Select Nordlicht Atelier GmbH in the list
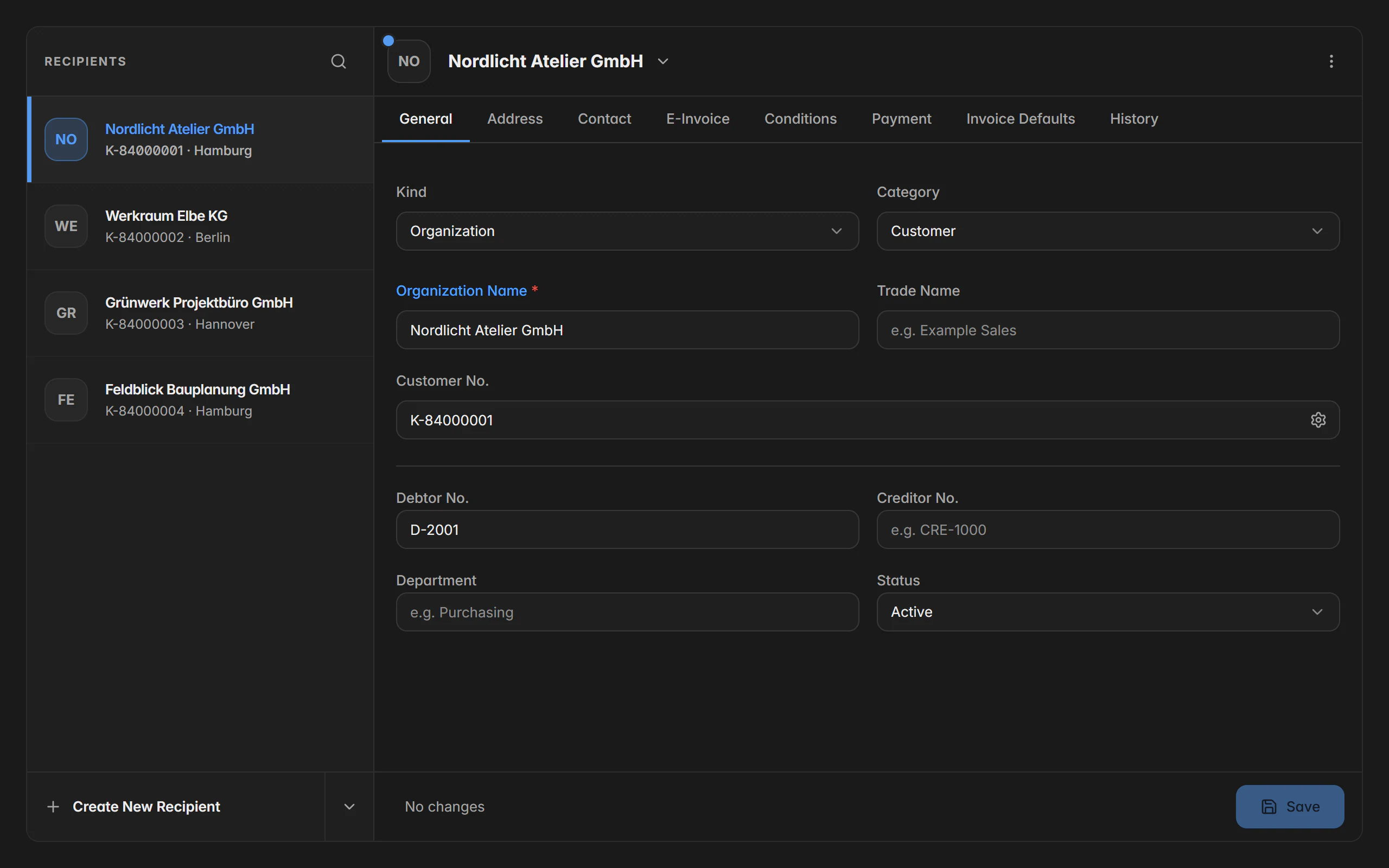The width and height of the screenshot is (1389, 868). [x=200, y=139]
